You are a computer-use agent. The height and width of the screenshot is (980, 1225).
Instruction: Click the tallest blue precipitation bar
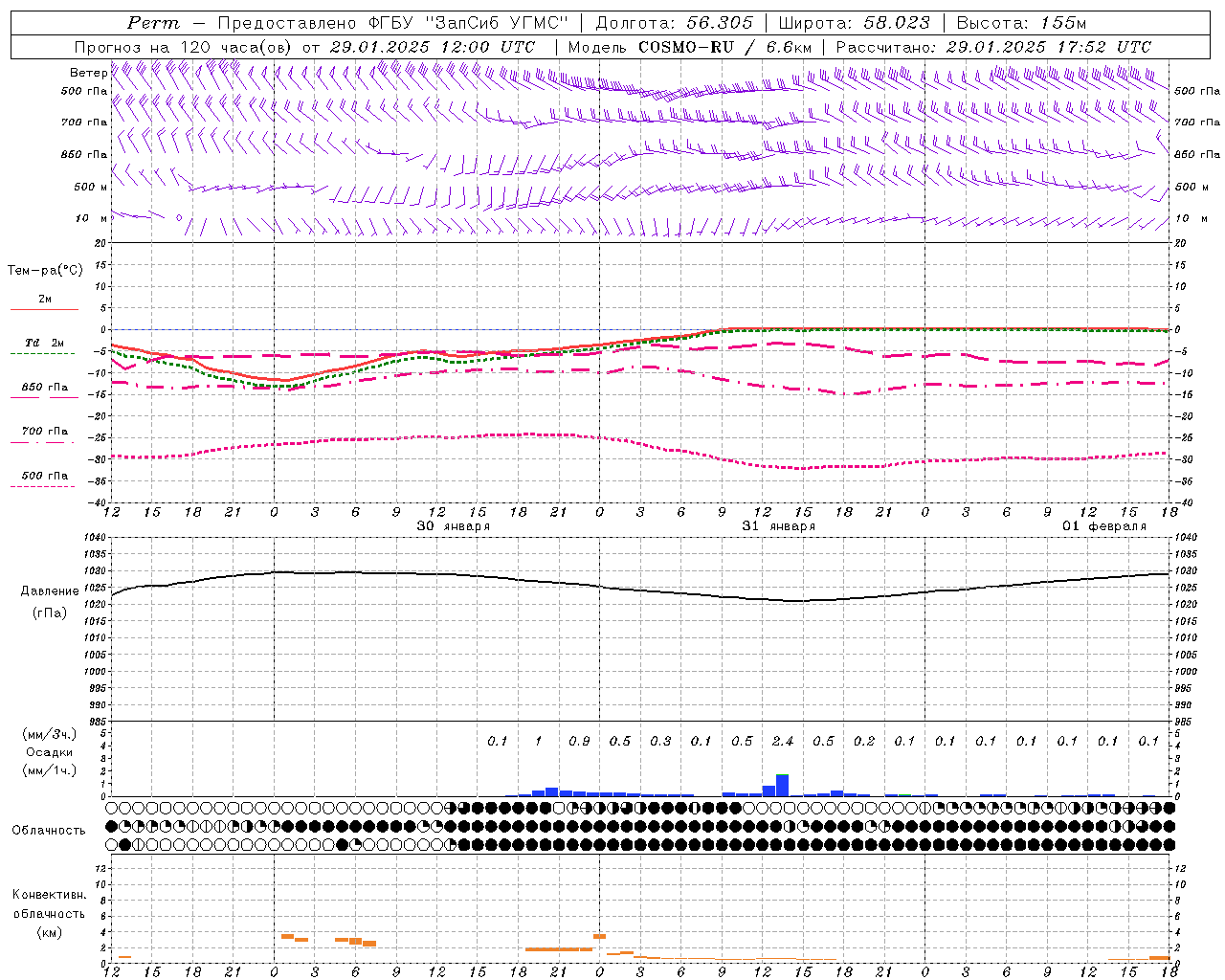782,785
